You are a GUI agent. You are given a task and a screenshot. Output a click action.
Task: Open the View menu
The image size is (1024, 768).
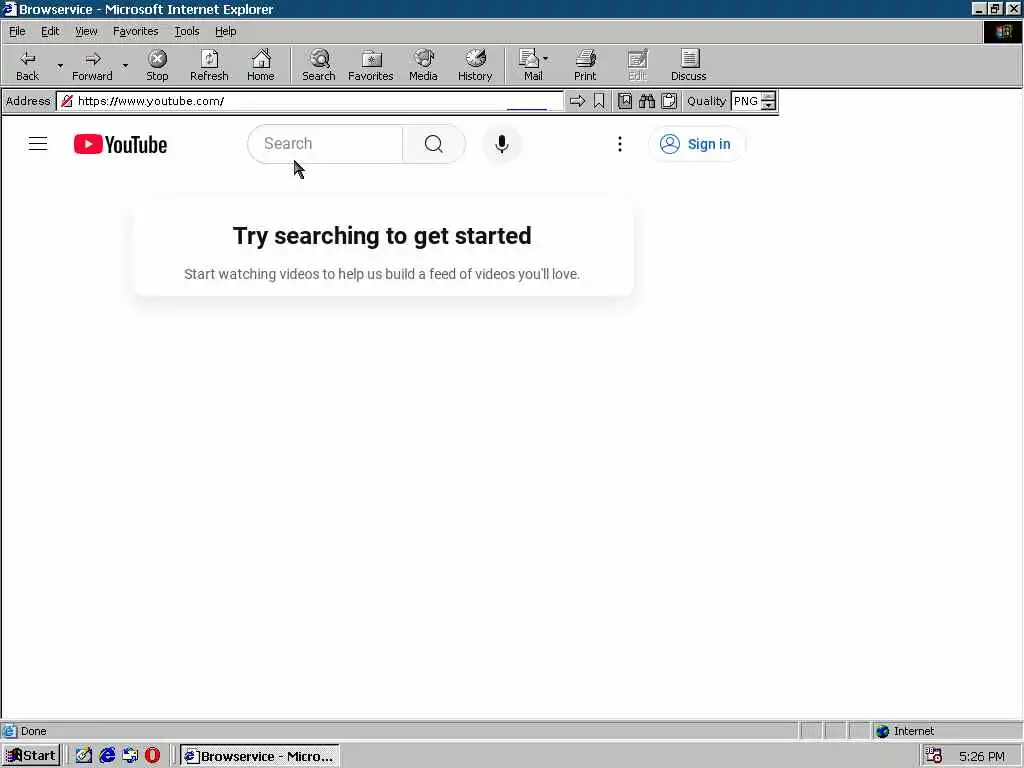pyautogui.click(x=86, y=31)
